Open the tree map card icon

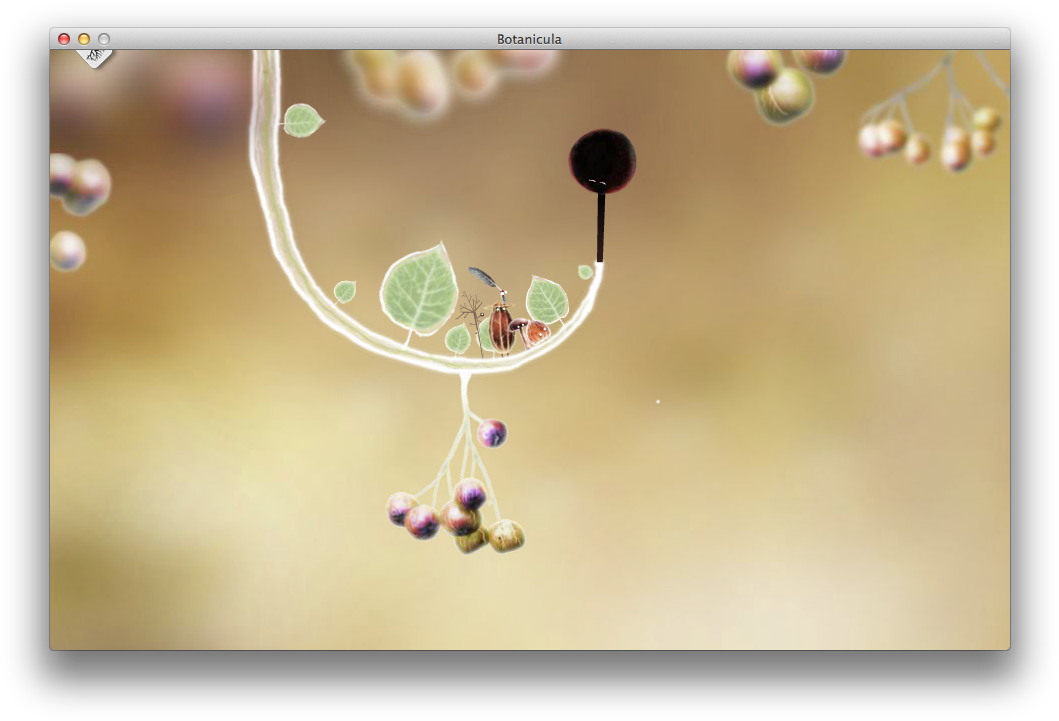(x=94, y=56)
